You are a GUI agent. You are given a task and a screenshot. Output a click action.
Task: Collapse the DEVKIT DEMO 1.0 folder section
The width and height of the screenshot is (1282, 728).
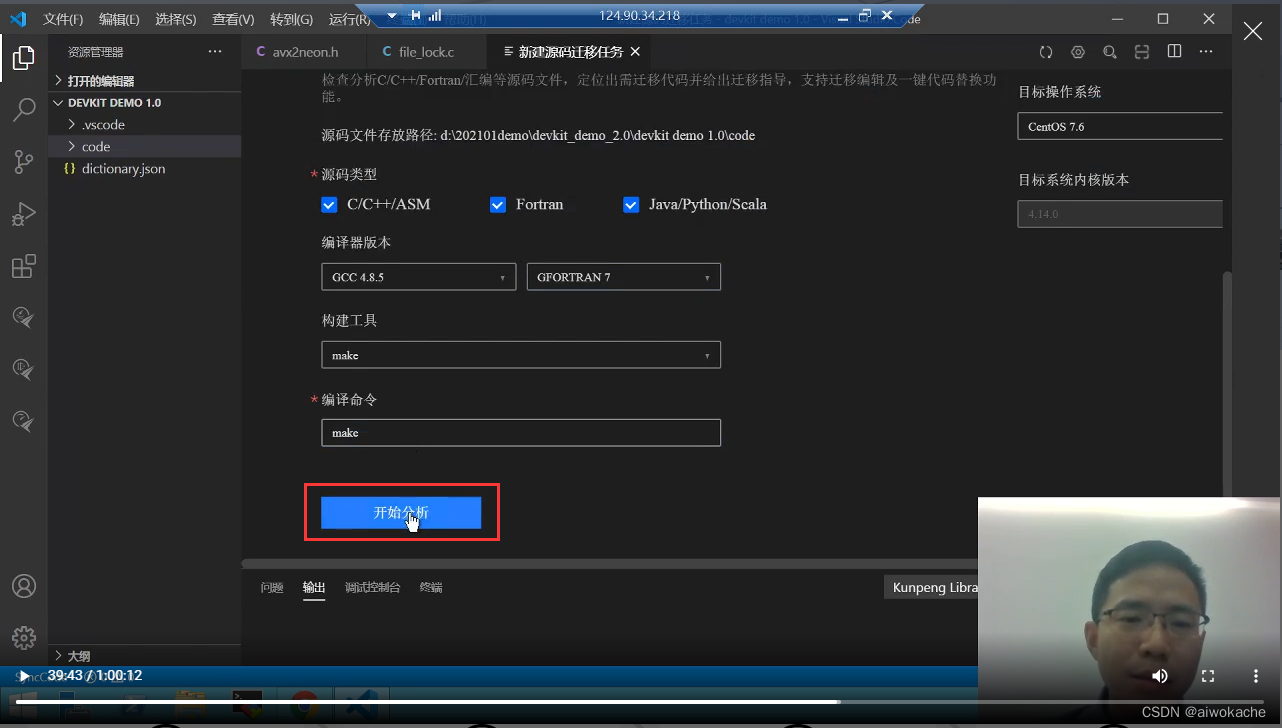point(145,103)
